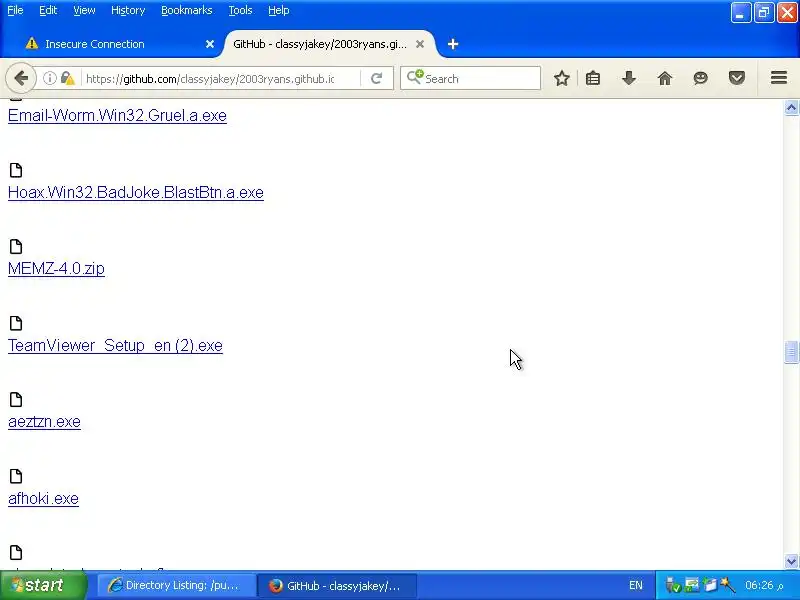Show bookmarks list icon
This screenshot has height=600, width=800.
[x=593, y=78]
